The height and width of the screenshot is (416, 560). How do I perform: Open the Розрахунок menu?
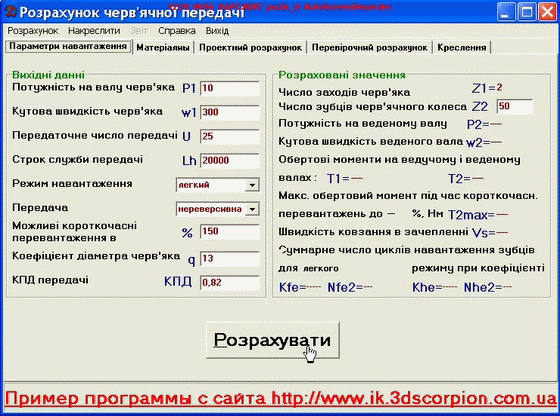pos(33,31)
